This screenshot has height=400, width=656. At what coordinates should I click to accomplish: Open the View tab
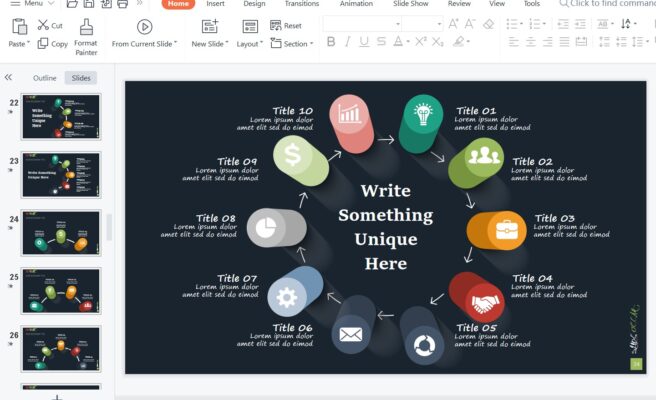pyautogui.click(x=497, y=3)
